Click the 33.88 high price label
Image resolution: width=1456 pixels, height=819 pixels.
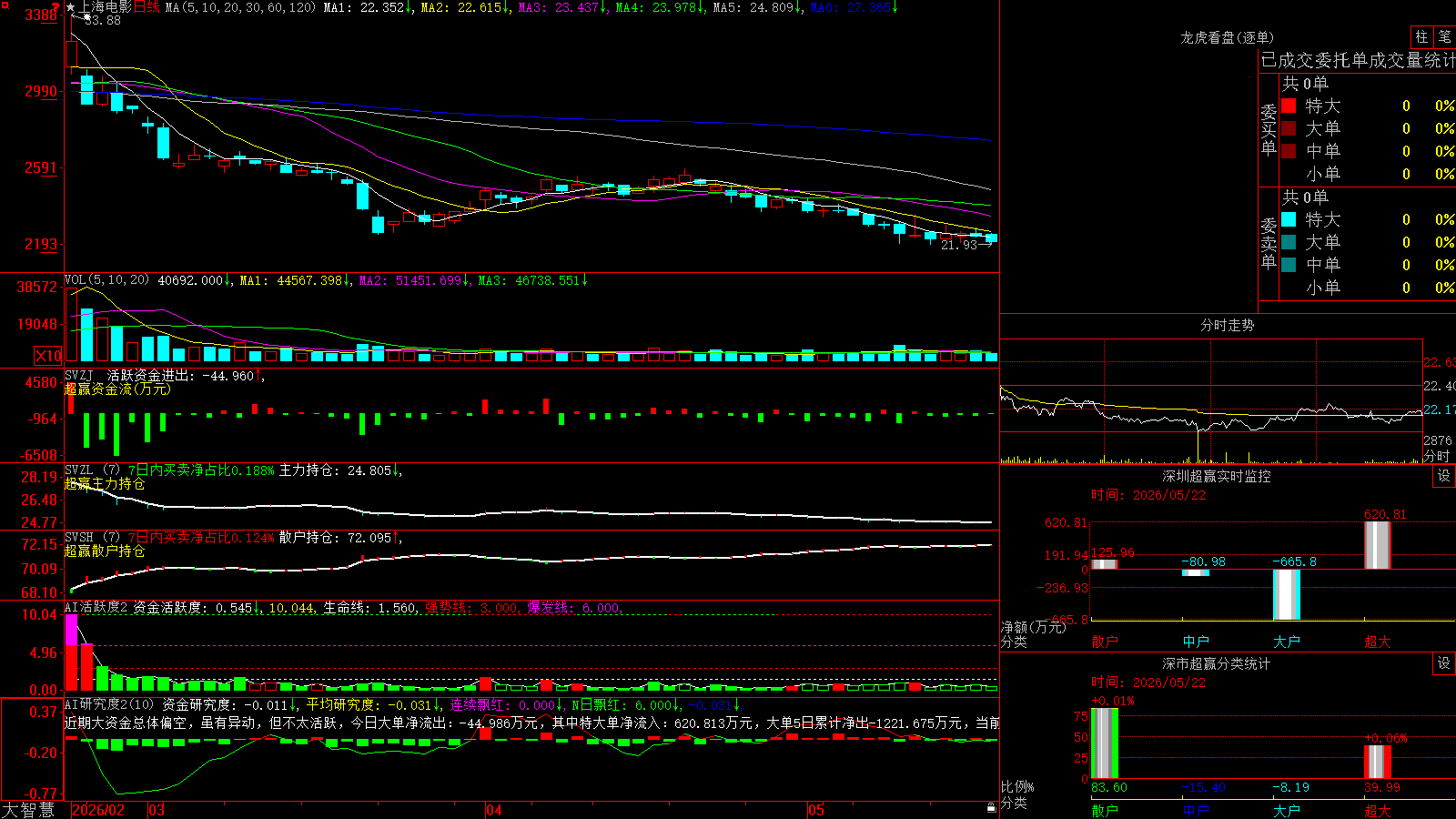(x=103, y=20)
